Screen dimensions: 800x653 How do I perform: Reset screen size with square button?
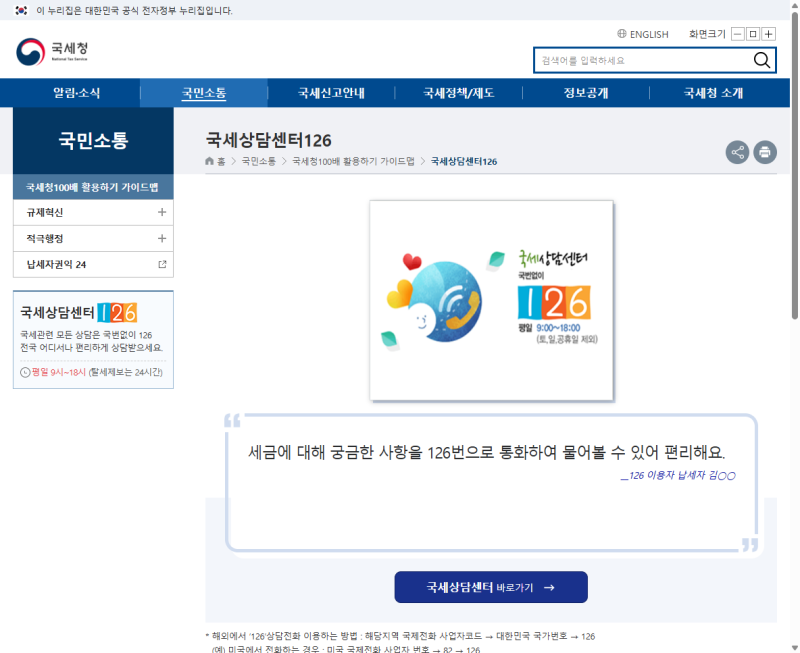(x=753, y=34)
